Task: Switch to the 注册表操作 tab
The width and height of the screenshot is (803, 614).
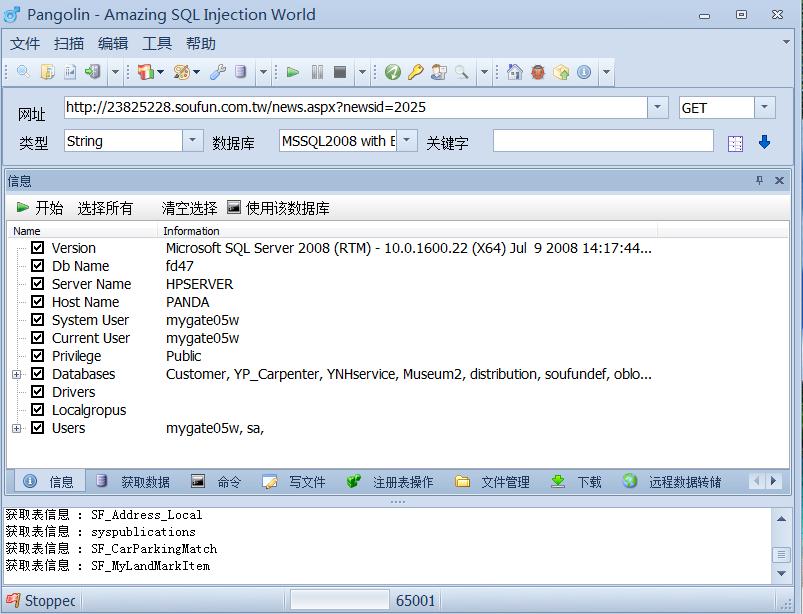Action: coord(390,481)
